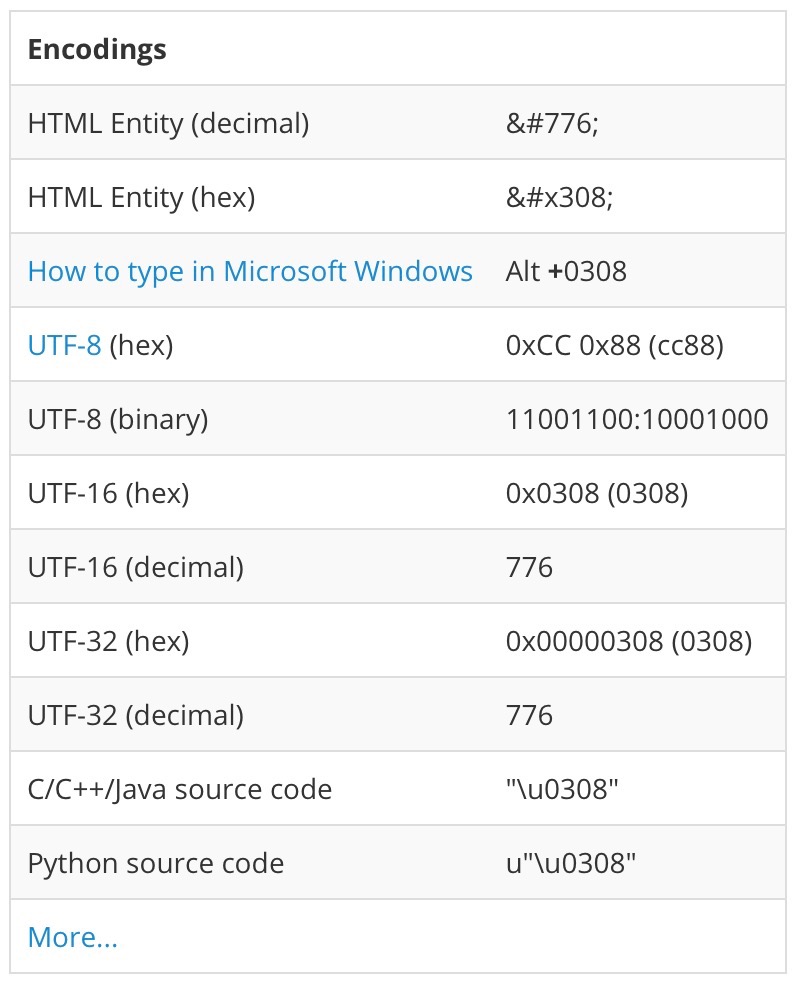Click the UTF-32 (decimal) value 776
Screen dimensions: 795x982
529,715
